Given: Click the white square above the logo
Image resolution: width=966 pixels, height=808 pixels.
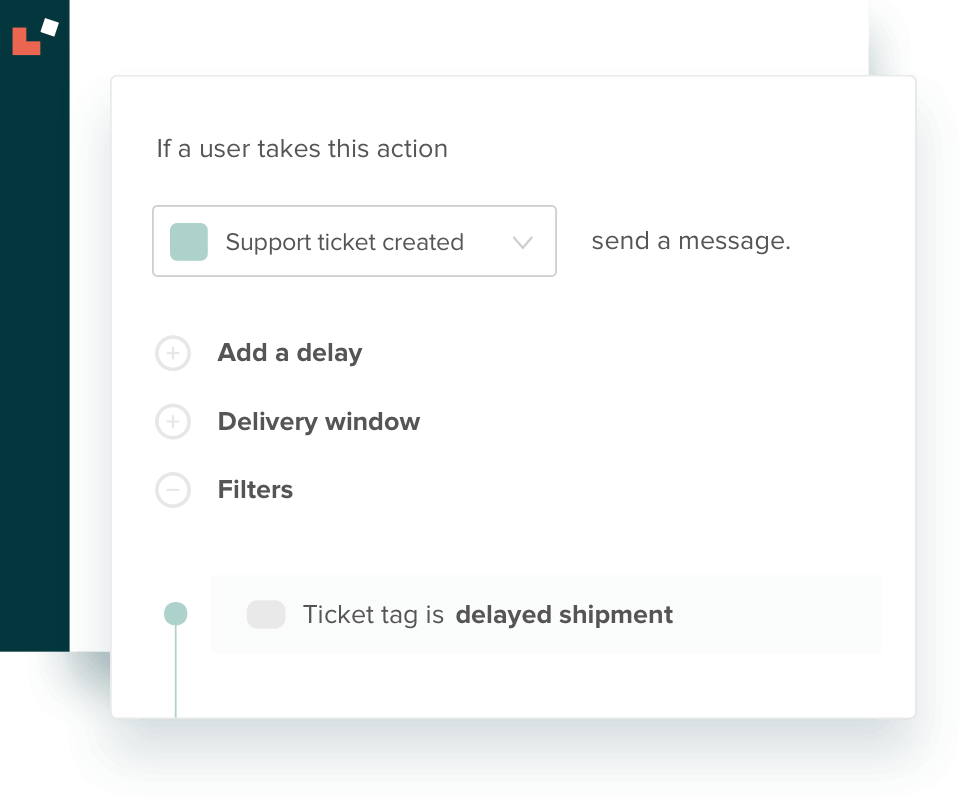Looking at the screenshot, I should 49,27.
